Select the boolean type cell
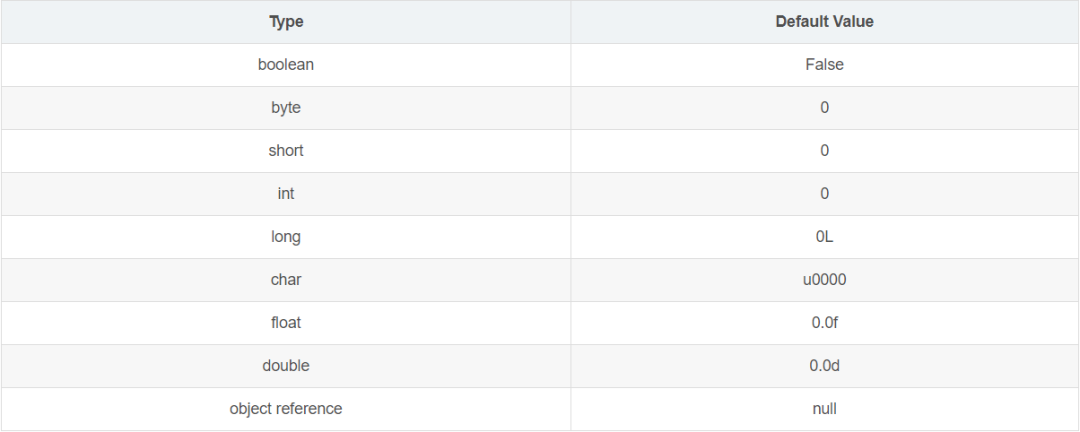The width and height of the screenshot is (1080, 432). [286, 64]
